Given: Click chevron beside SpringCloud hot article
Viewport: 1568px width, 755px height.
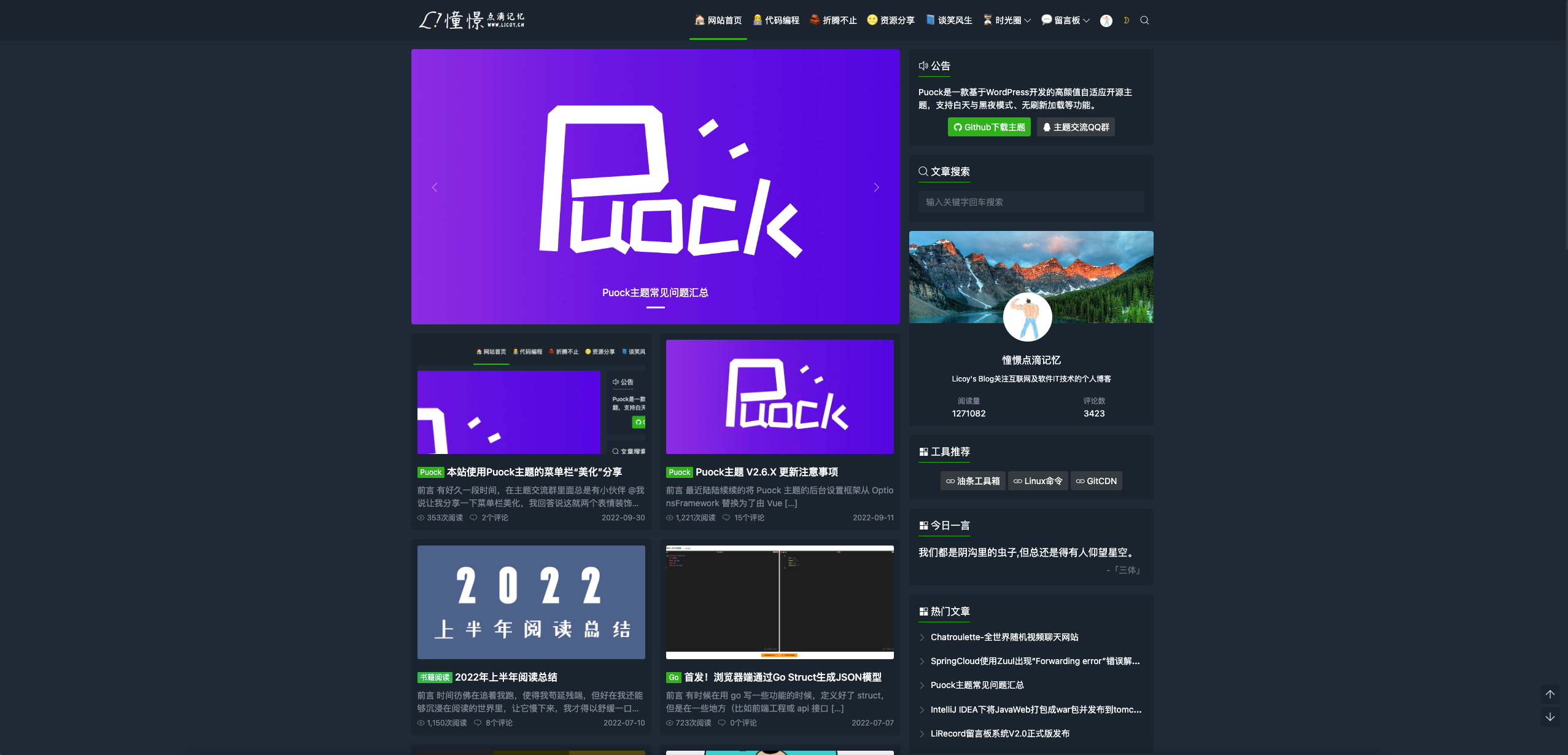Looking at the screenshot, I should pos(922,662).
